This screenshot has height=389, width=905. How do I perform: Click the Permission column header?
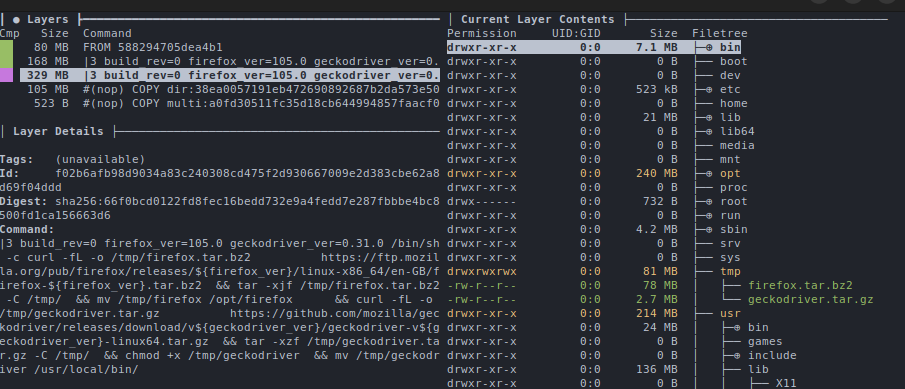(x=481, y=33)
